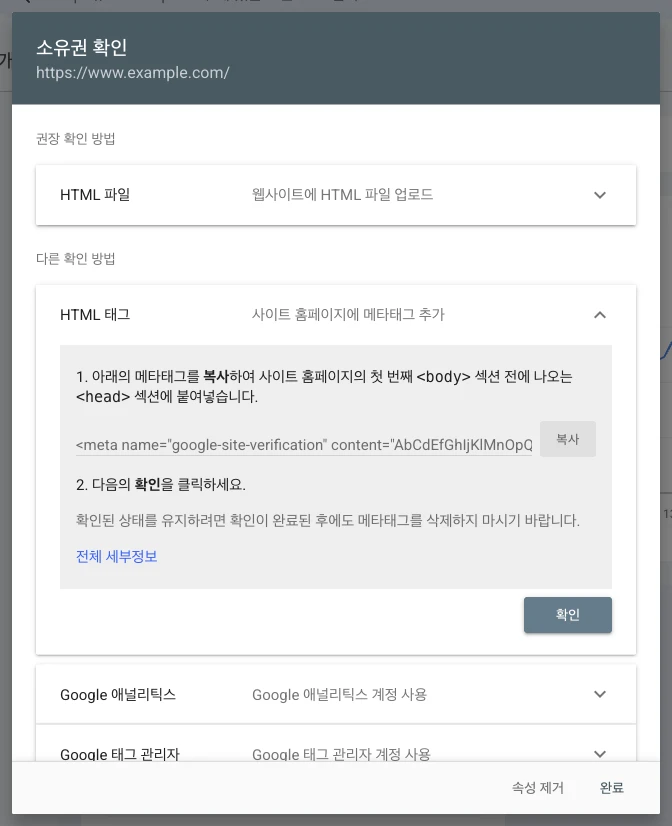
Task: Click the https://www.example.com/ URL in header
Action: click(x=133, y=73)
